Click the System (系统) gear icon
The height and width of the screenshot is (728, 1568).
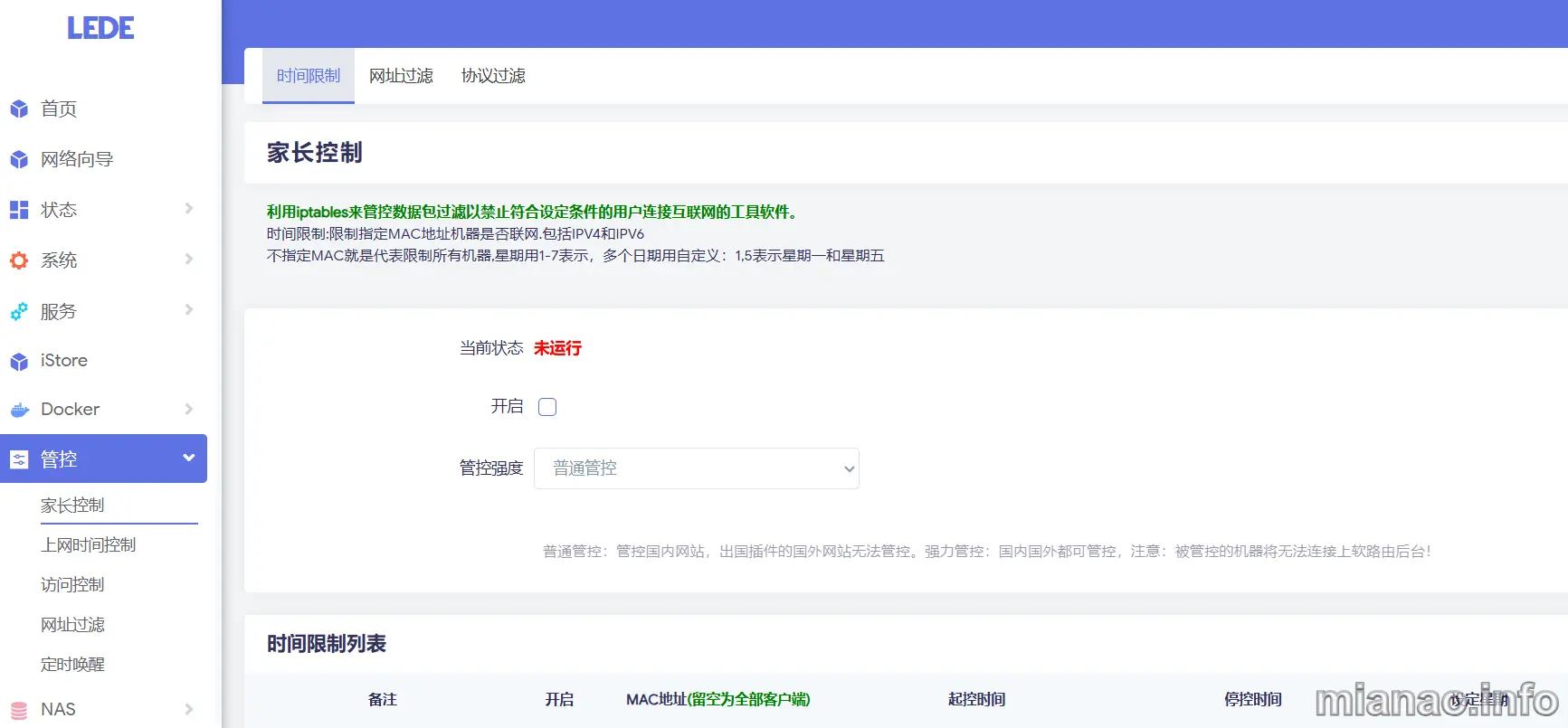coord(19,260)
